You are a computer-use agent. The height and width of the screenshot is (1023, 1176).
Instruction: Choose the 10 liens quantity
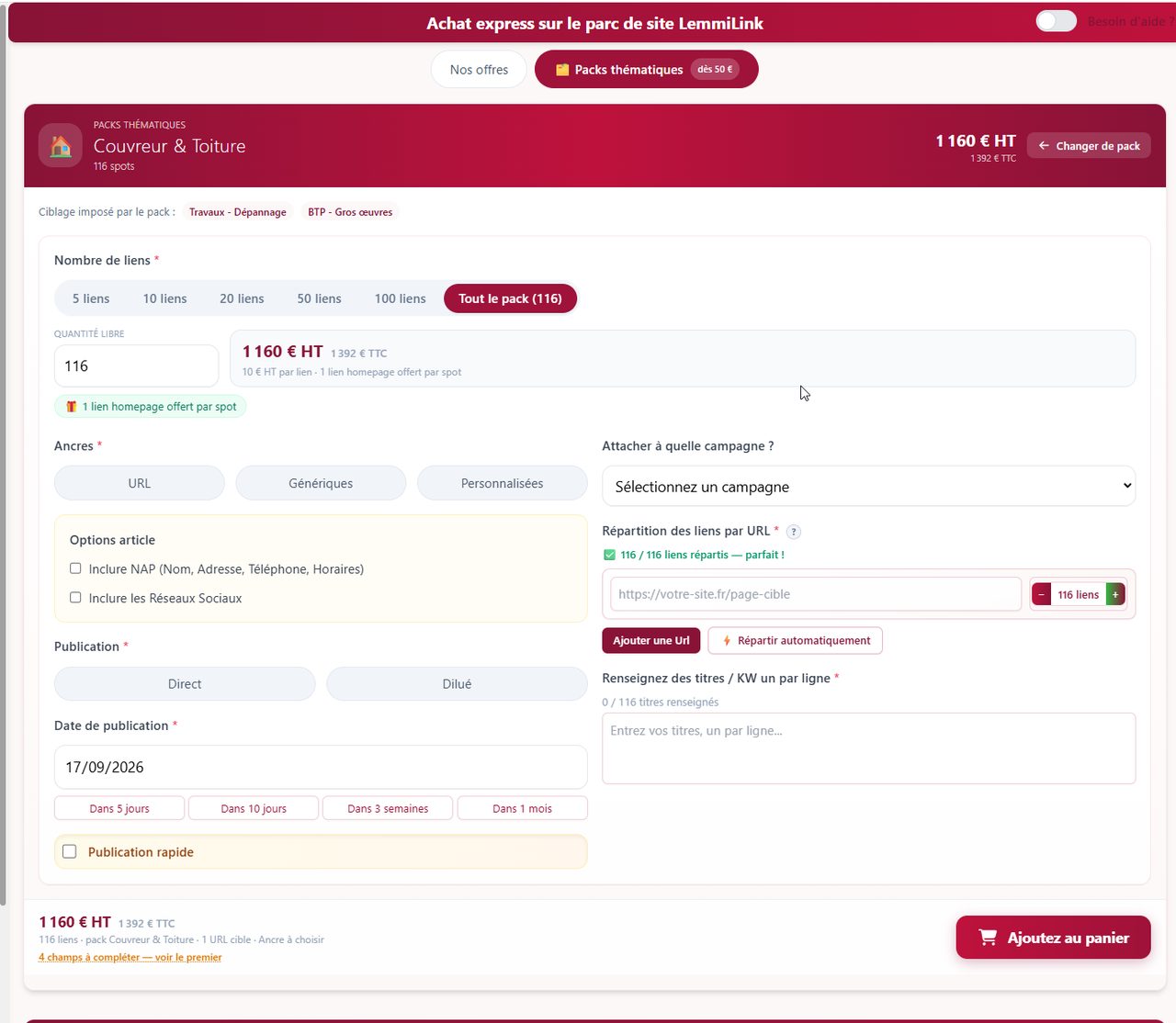pos(164,298)
